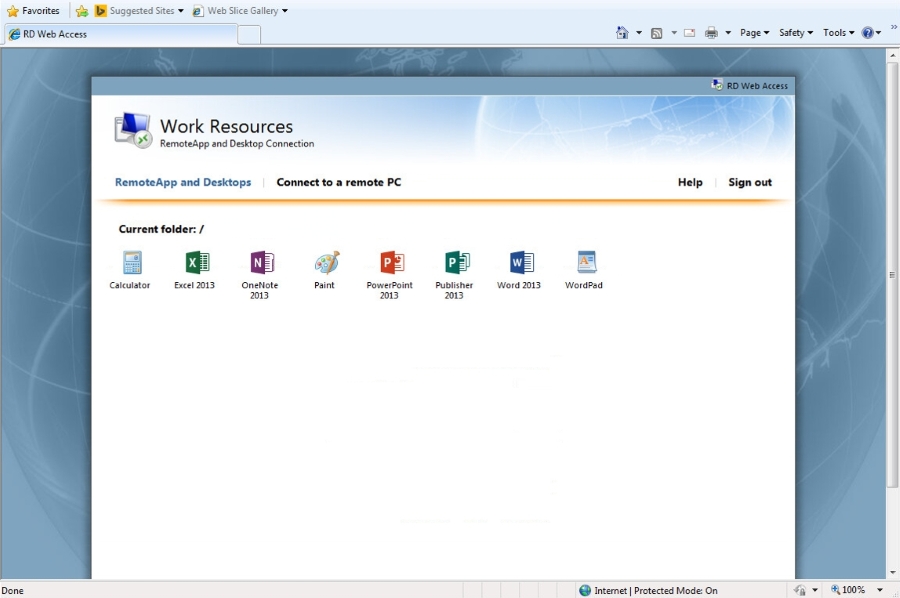This screenshot has width=900, height=598.
Task: Click the Internet zone globe icon in status bar
Action: pyautogui.click(x=585, y=590)
